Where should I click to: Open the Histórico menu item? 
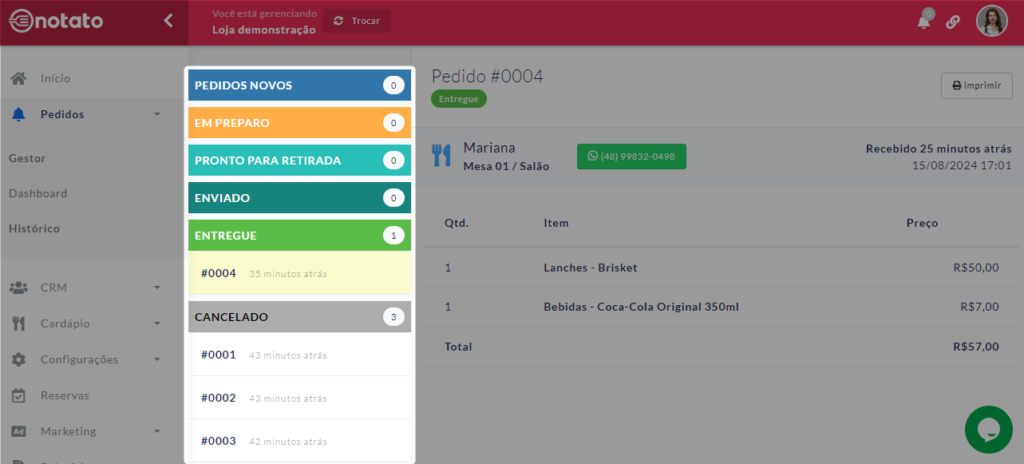[x=34, y=228]
